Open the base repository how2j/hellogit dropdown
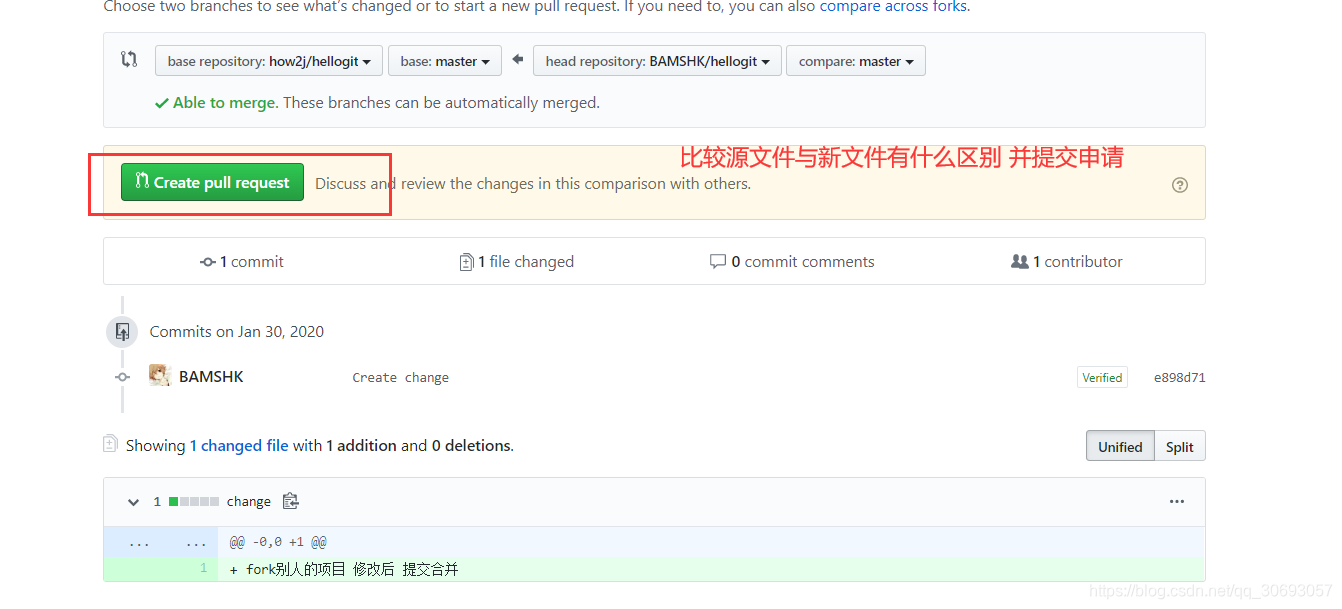The height and width of the screenshot is (609, 1342). [x=269, y=61]
